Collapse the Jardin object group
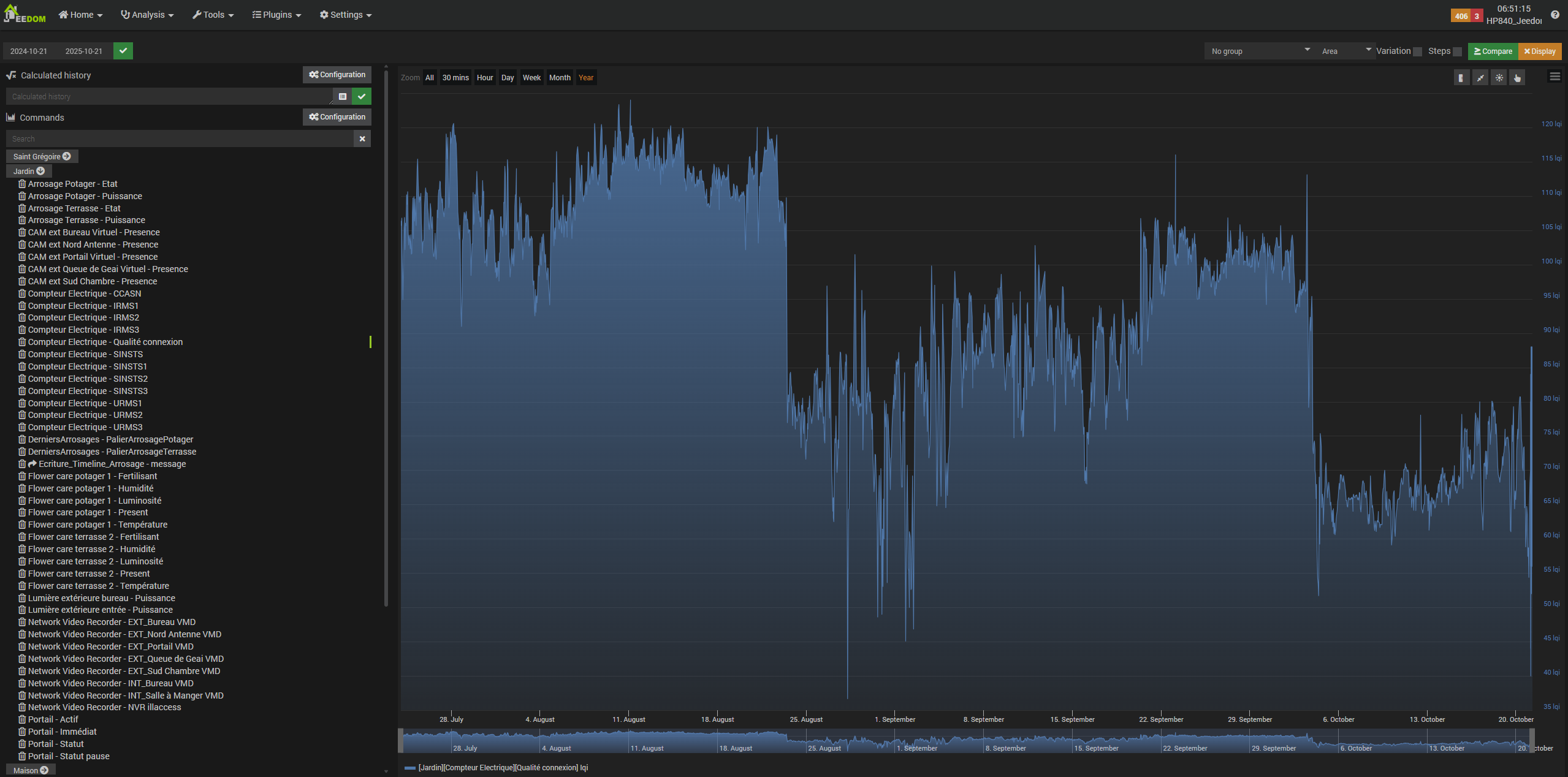The image size is (1568, 777). pyautogui.click(x=29, y=171)
